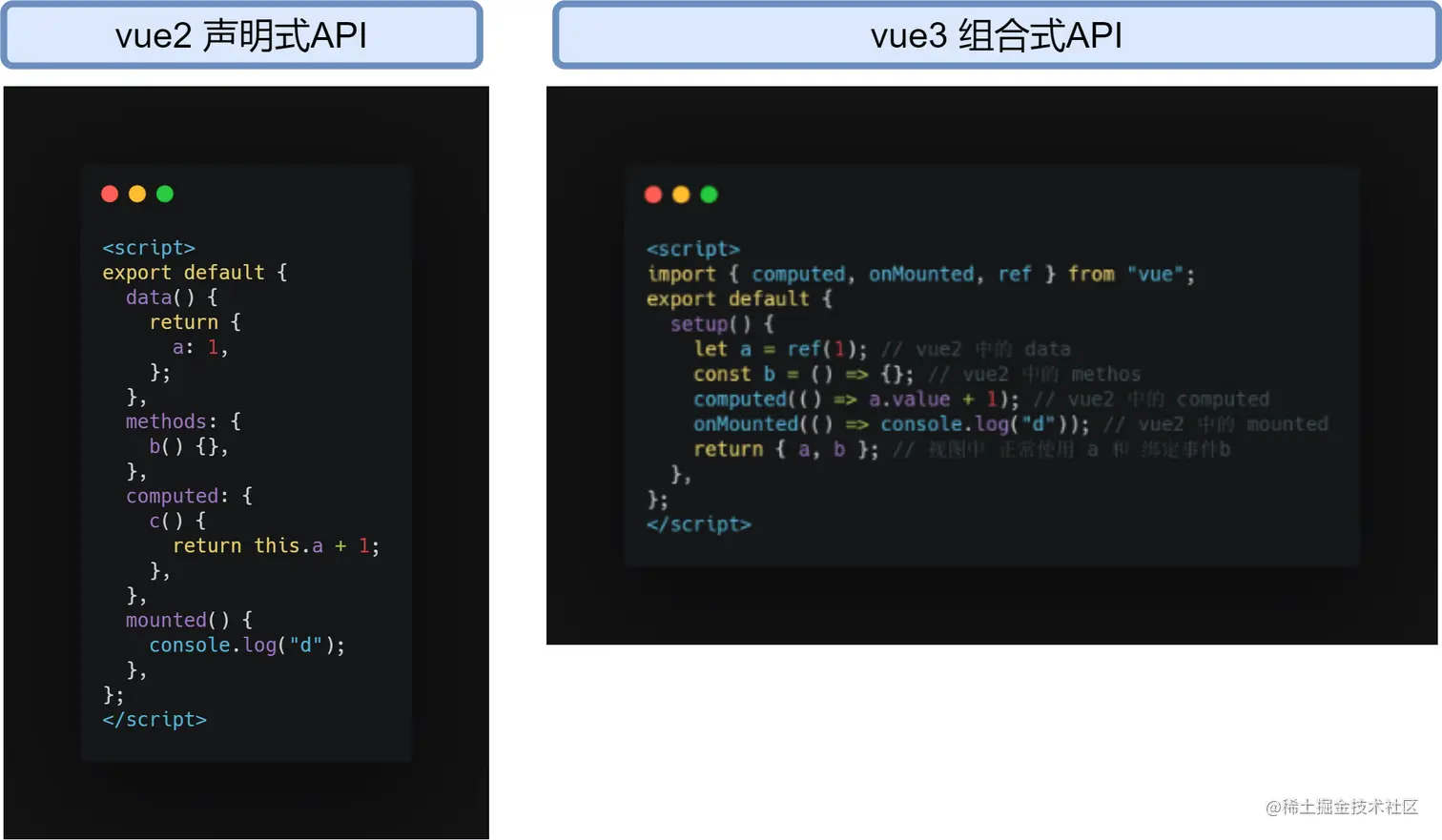This screenshot has height=840, width=1442.
Task: Click the 'return { a, b };' code
Action: tap(787, 449)
